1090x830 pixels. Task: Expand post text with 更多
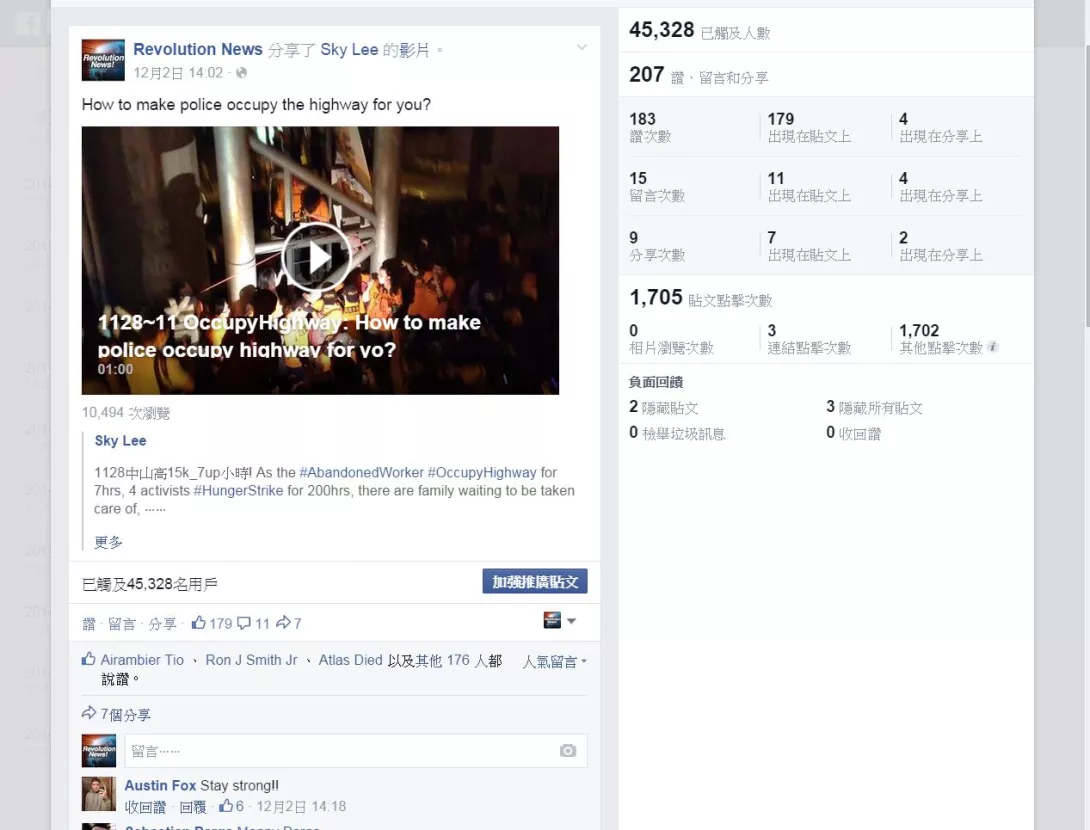pos(108,542)
